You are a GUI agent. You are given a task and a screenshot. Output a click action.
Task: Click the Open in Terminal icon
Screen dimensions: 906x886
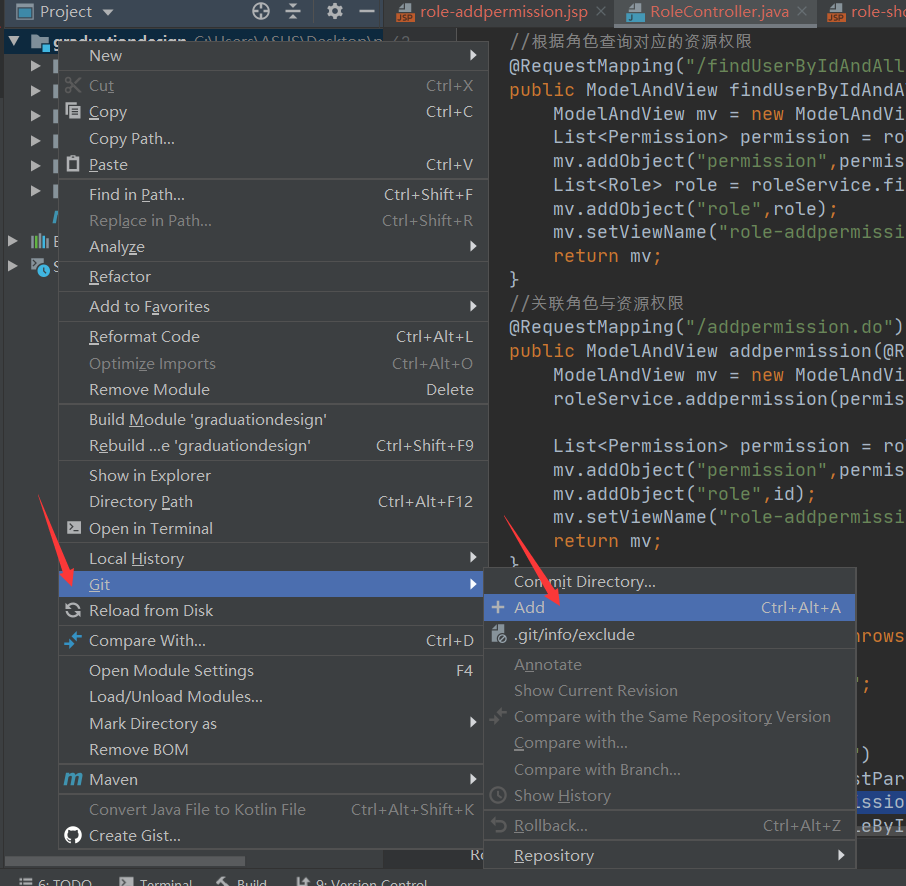[x=73, y=528]
